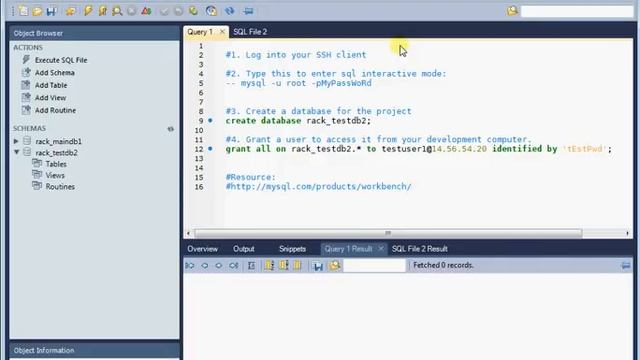Select rack_maindb1 in schema tree
The image size is (640, 360).
click(58, 141)
